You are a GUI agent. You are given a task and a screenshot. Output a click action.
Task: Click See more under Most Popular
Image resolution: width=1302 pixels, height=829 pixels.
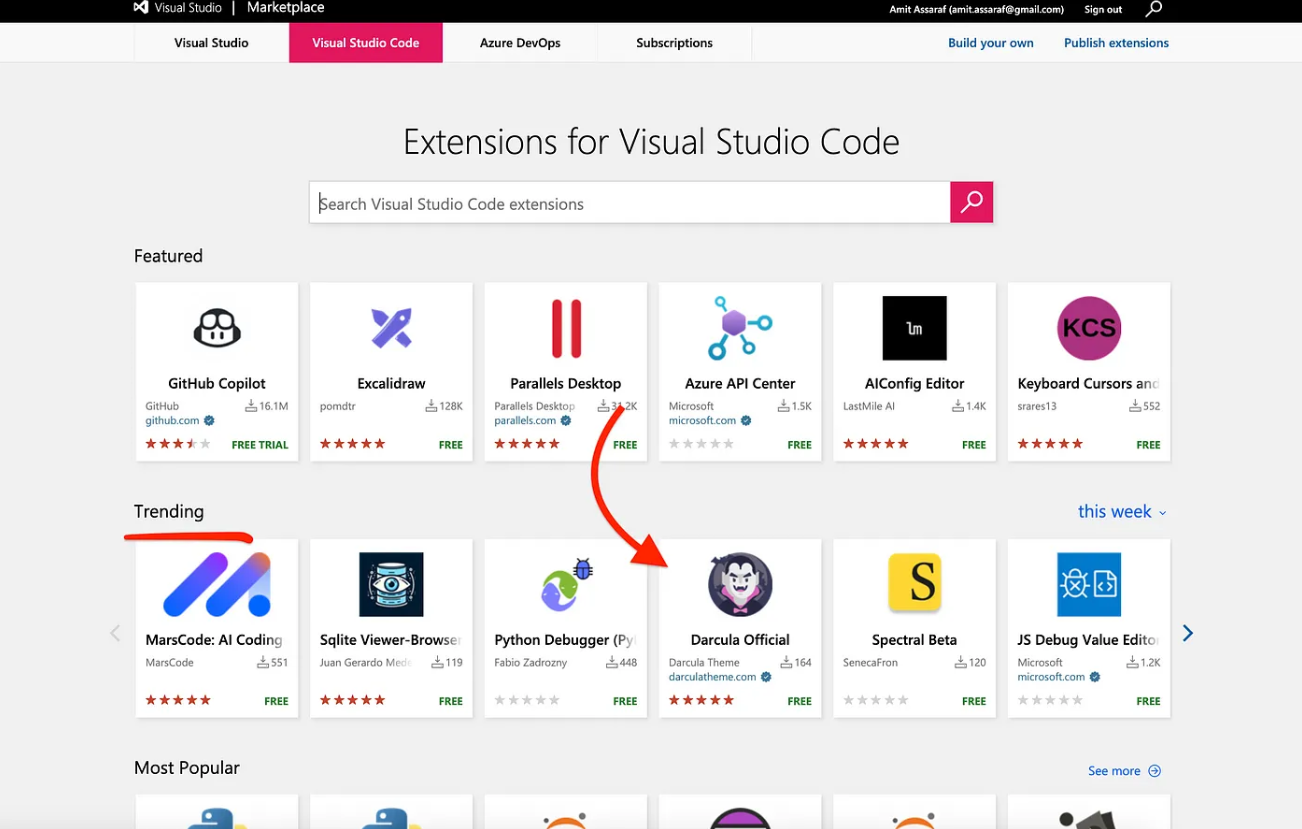[1124, 771]
